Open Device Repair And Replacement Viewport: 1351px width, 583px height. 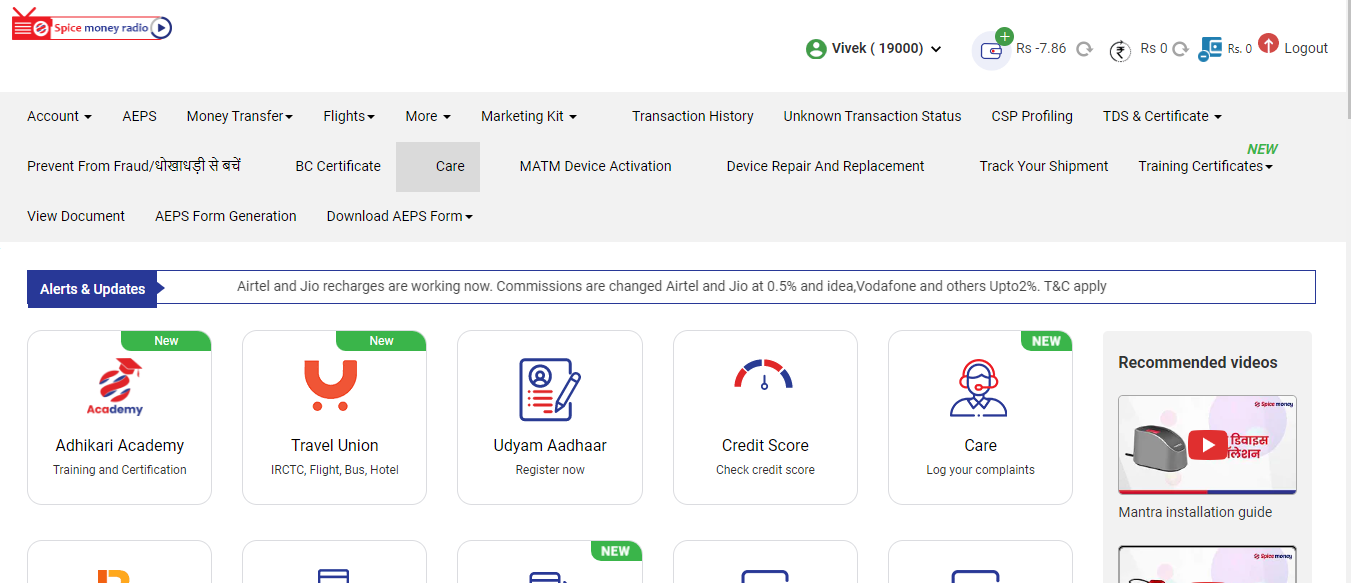pyautogui.click(x=826, y=166)
